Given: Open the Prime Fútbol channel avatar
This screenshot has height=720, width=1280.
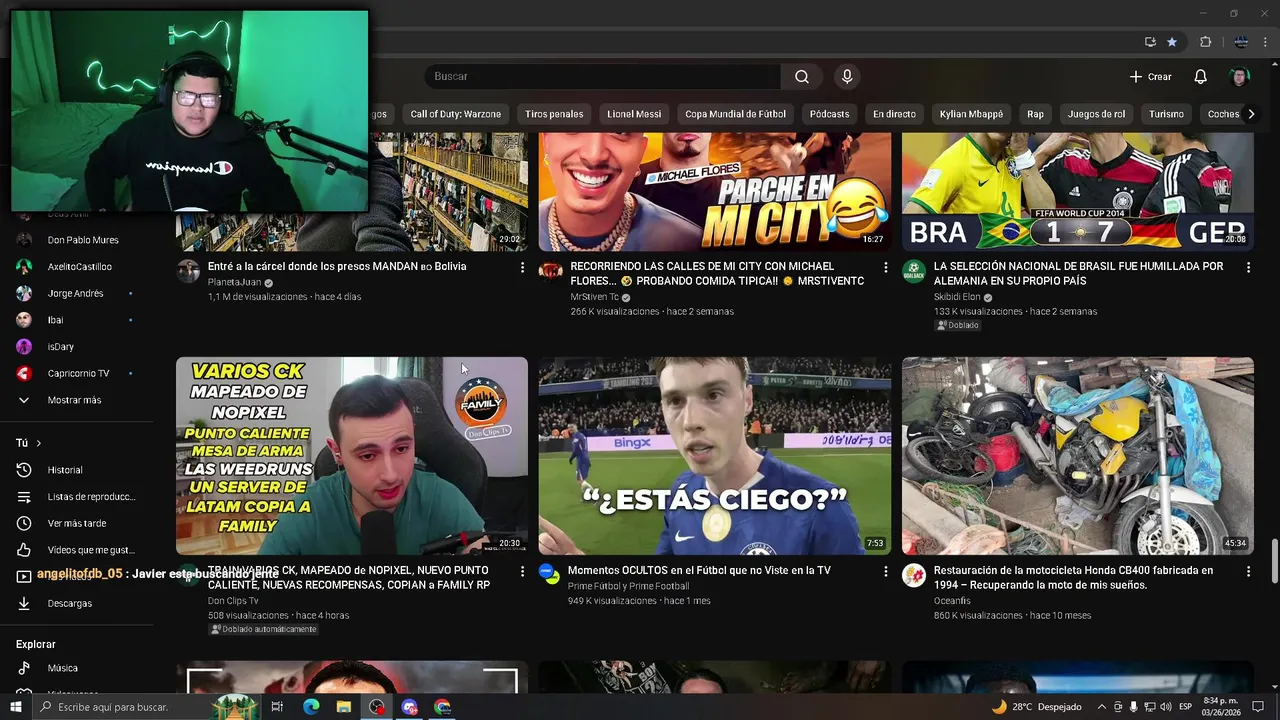Looking at the screenshot, I should pyautogui.click(x=551, y=575).
